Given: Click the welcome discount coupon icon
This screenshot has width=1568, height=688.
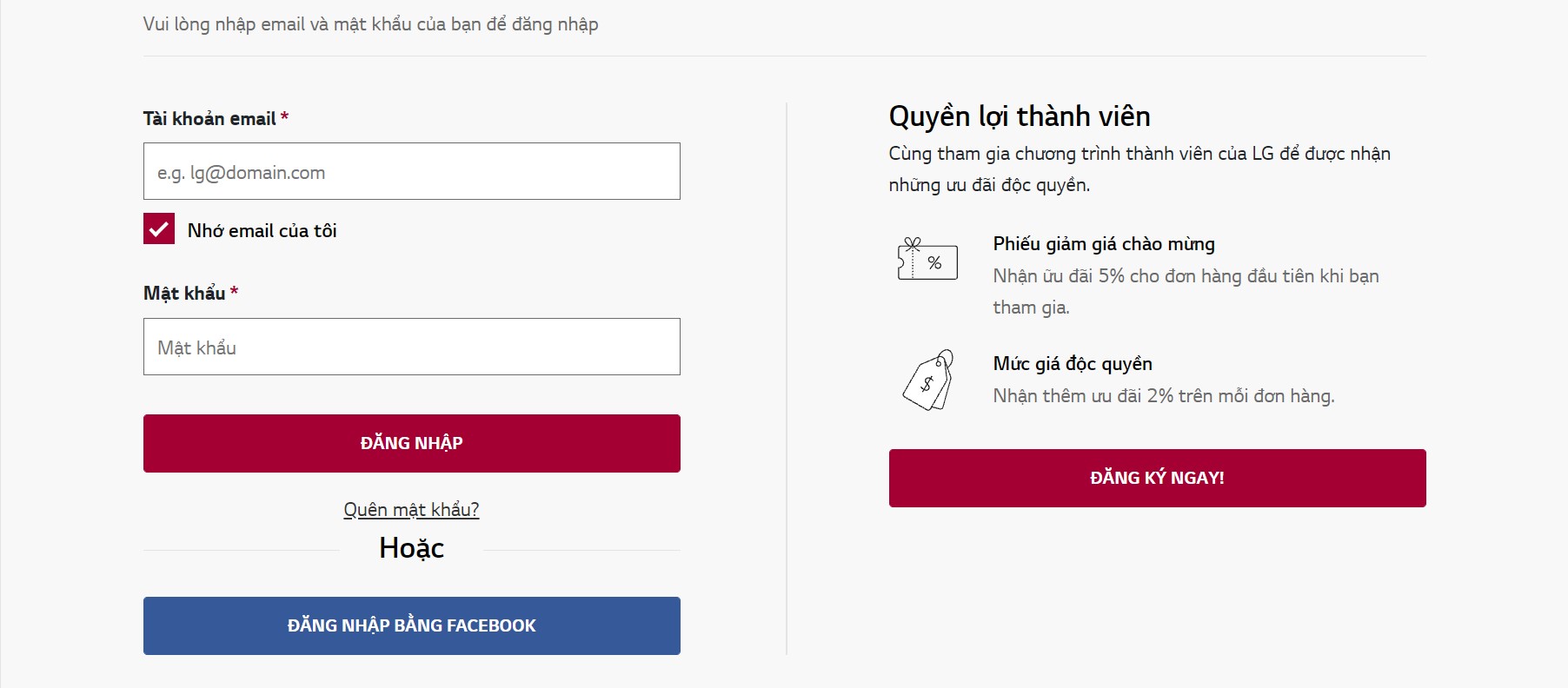Looking at the screenshot, I should click(927, 259).
